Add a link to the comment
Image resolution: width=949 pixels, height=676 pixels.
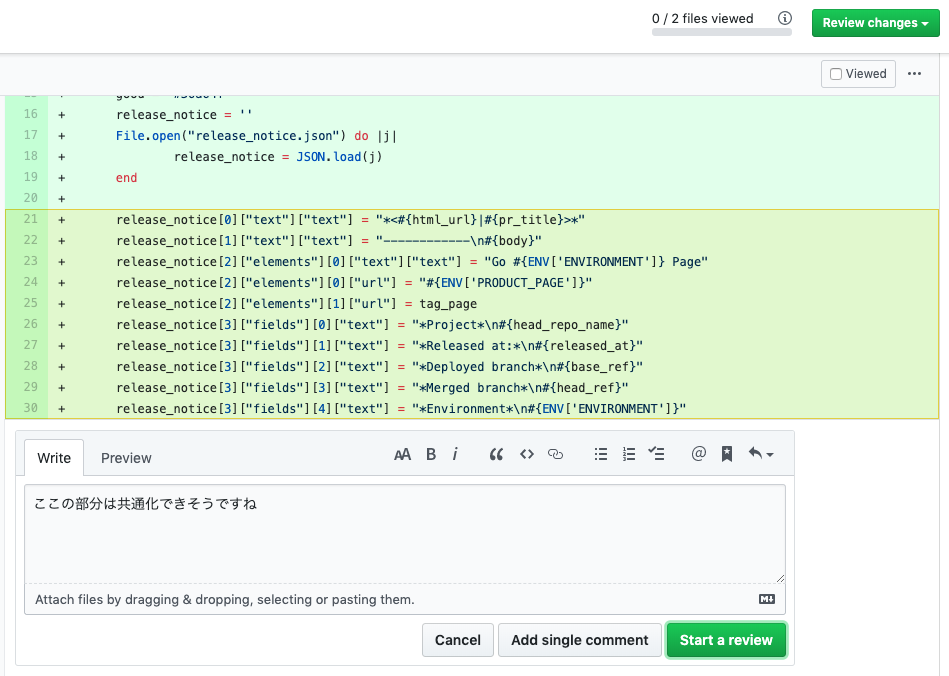coord(555,454)
